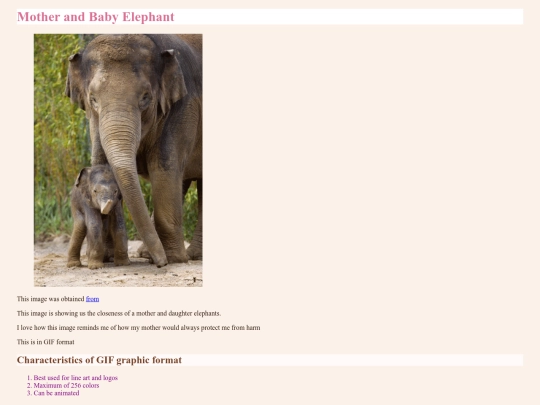Click the white title banner right of the heading
Viewport: 540px width, 405px height.
349,17
